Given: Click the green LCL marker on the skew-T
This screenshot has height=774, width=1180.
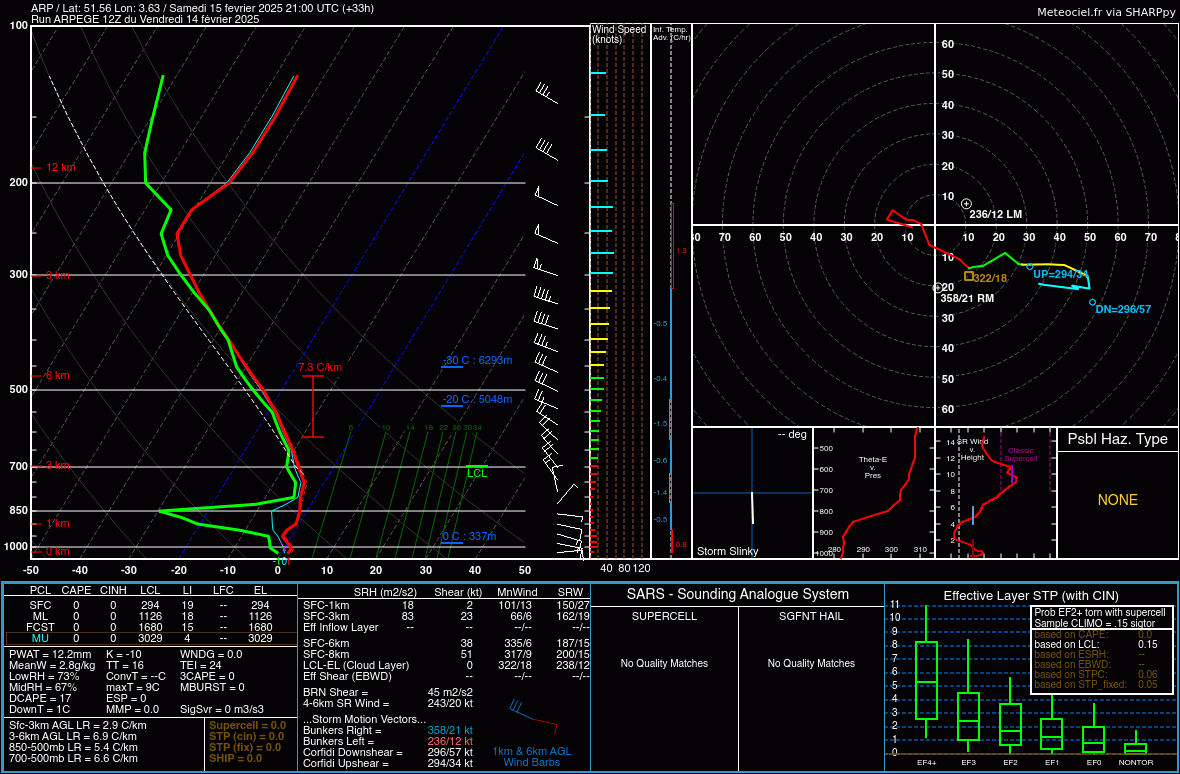Looking at the screenshot, I should pyautogui.click(x=477, y=473).
